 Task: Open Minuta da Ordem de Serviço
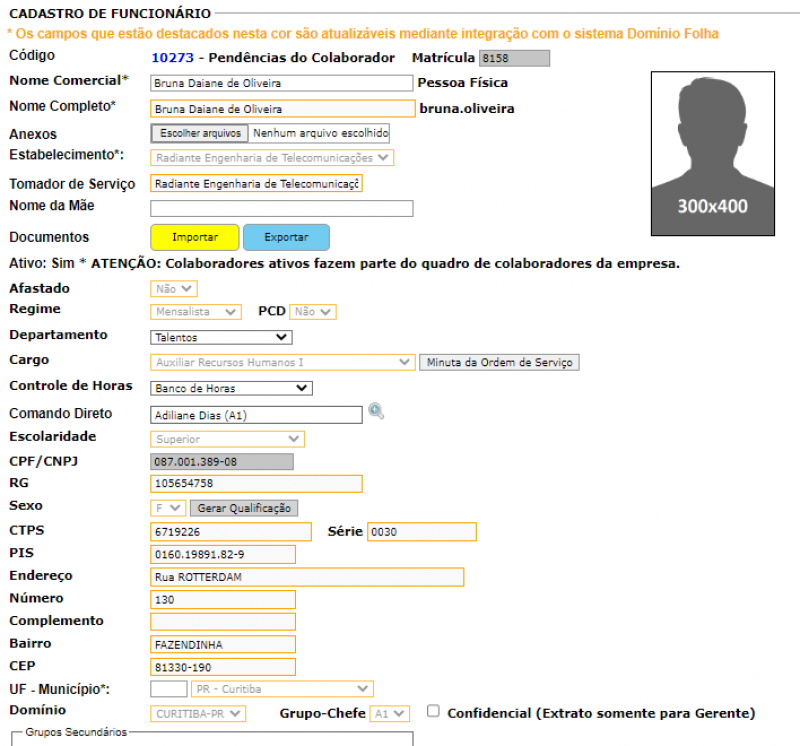coord(500,362)
